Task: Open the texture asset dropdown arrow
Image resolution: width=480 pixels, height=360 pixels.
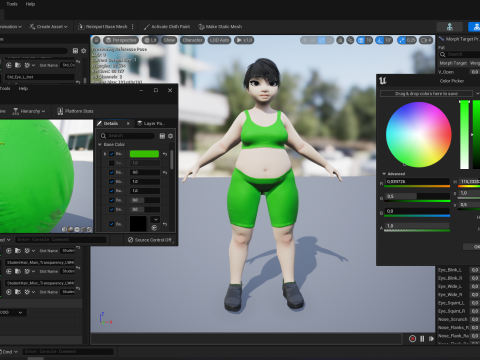Action: (156, 219)
